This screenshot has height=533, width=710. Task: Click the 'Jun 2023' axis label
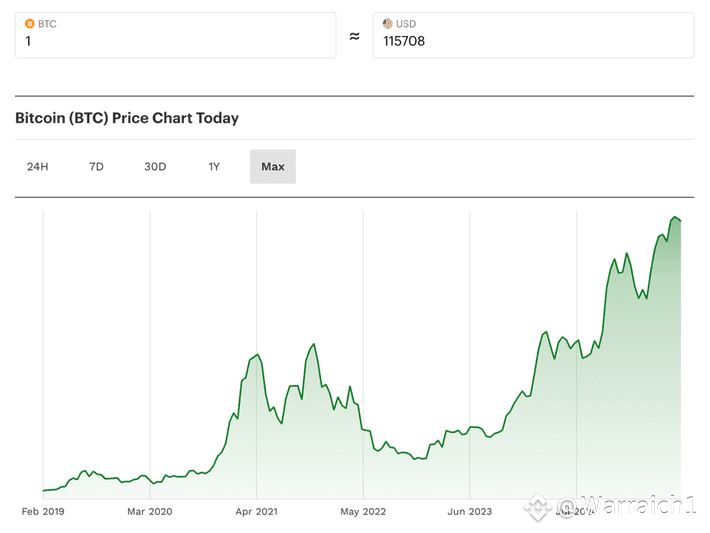tap(470, 511)
